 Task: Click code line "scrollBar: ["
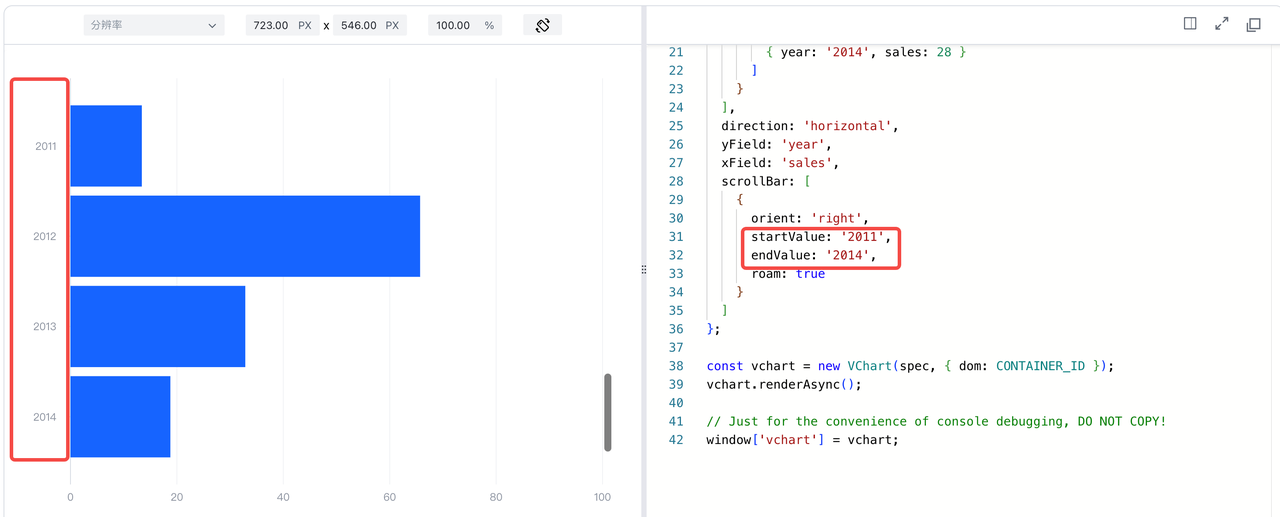[x=766, y=181]
